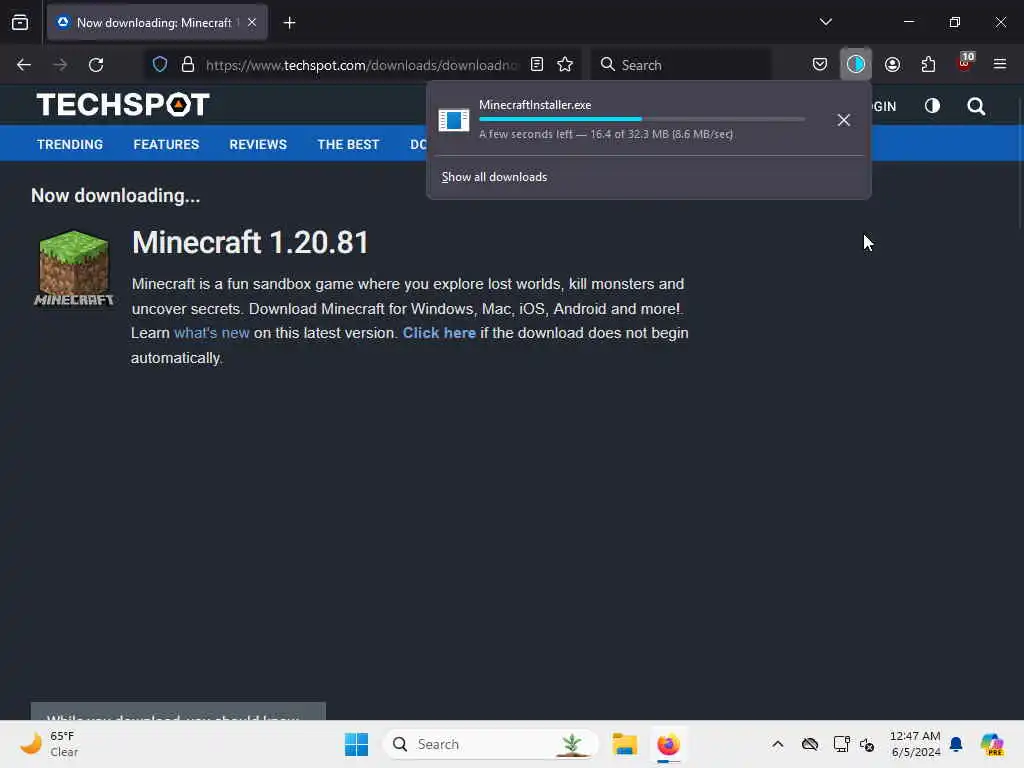The width and height of the screenshot is (1024, 768).
Task: Open the network display tray icon
Action: 841,744
